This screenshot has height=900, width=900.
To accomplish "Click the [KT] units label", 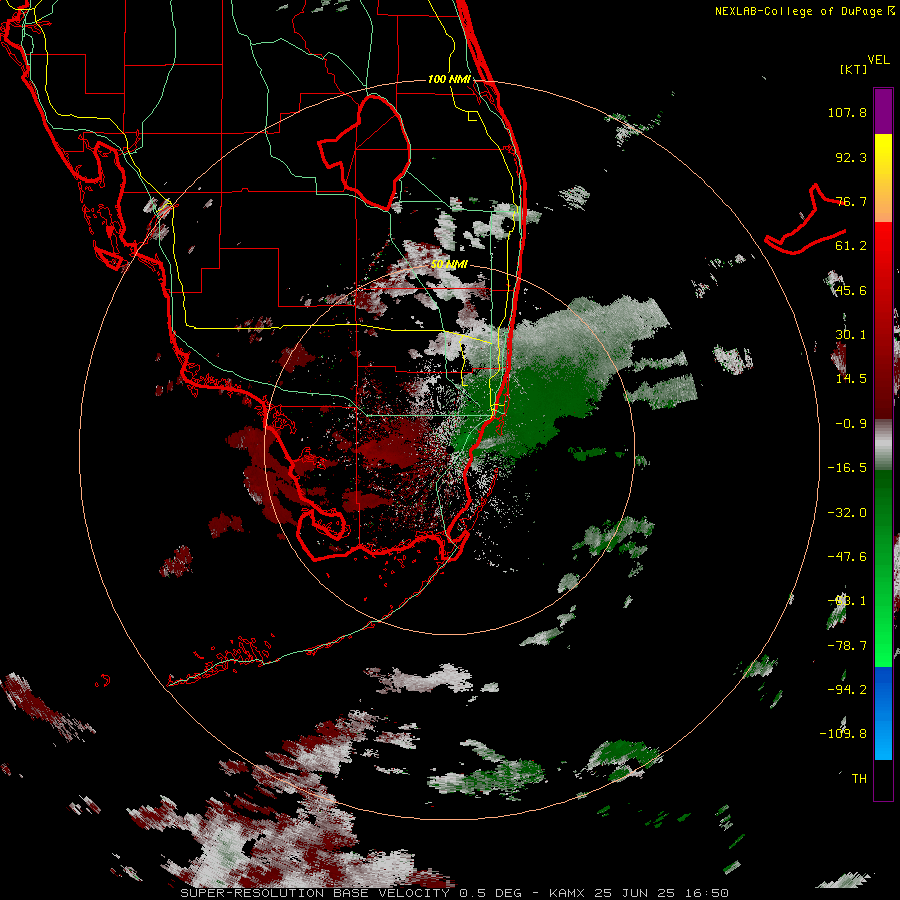I will tap(854, 69).
